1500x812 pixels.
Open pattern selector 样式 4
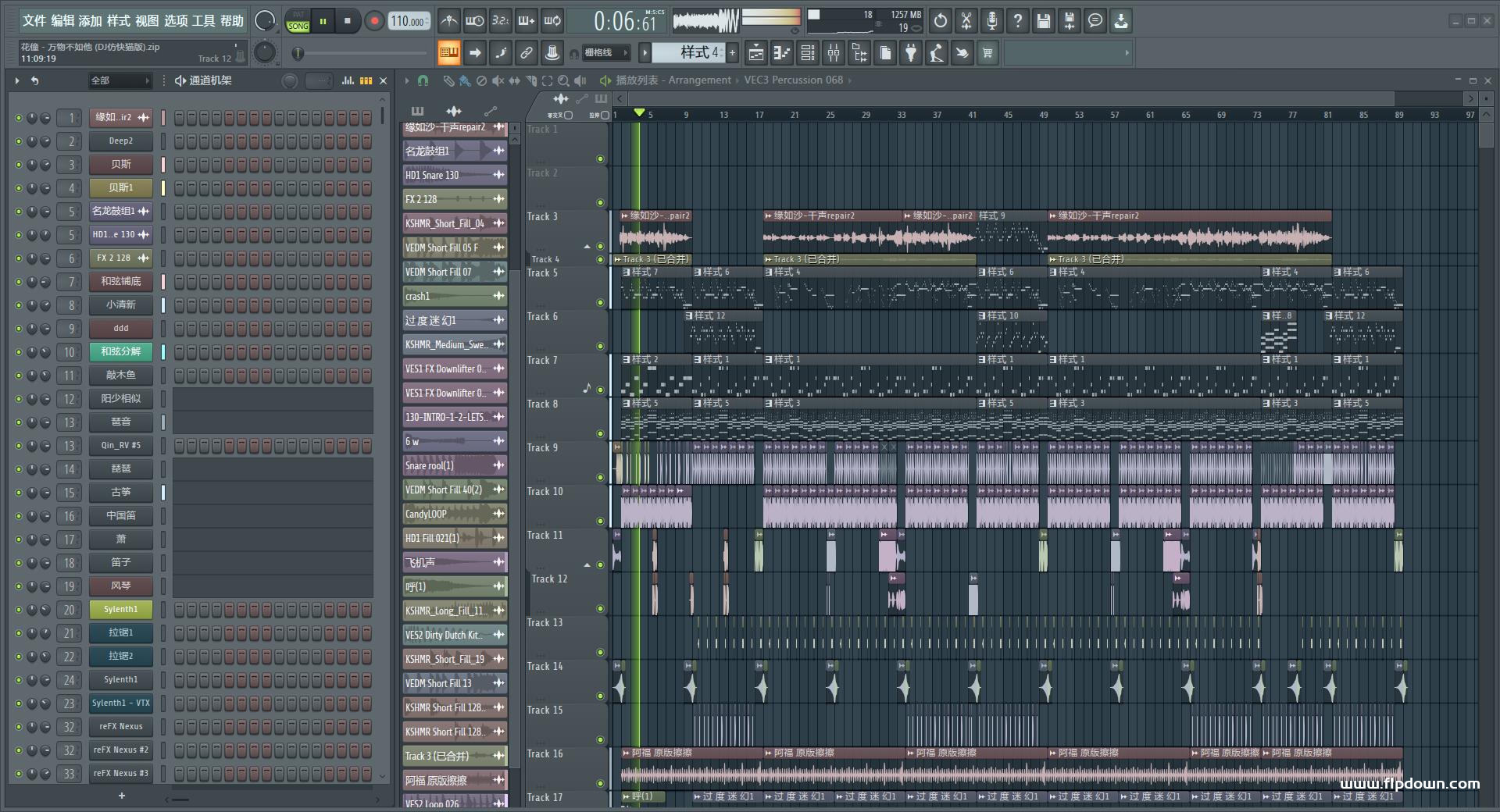687,52
